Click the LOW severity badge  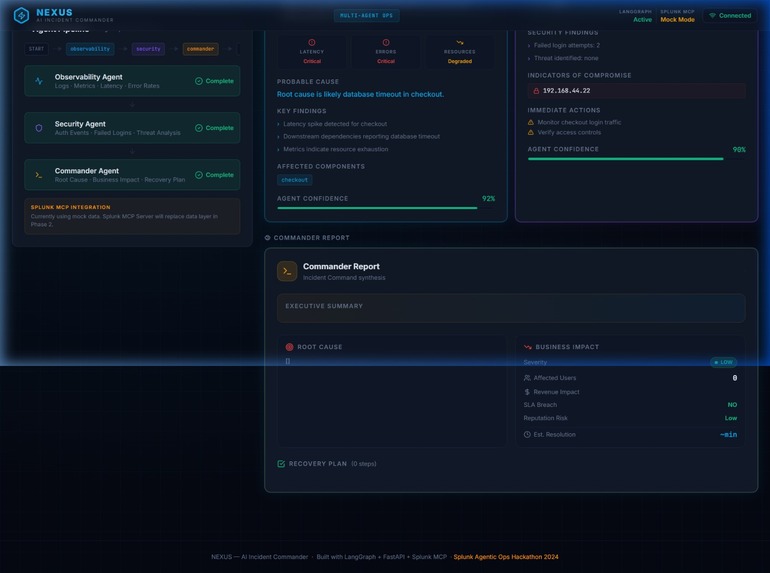click(723, 362)
